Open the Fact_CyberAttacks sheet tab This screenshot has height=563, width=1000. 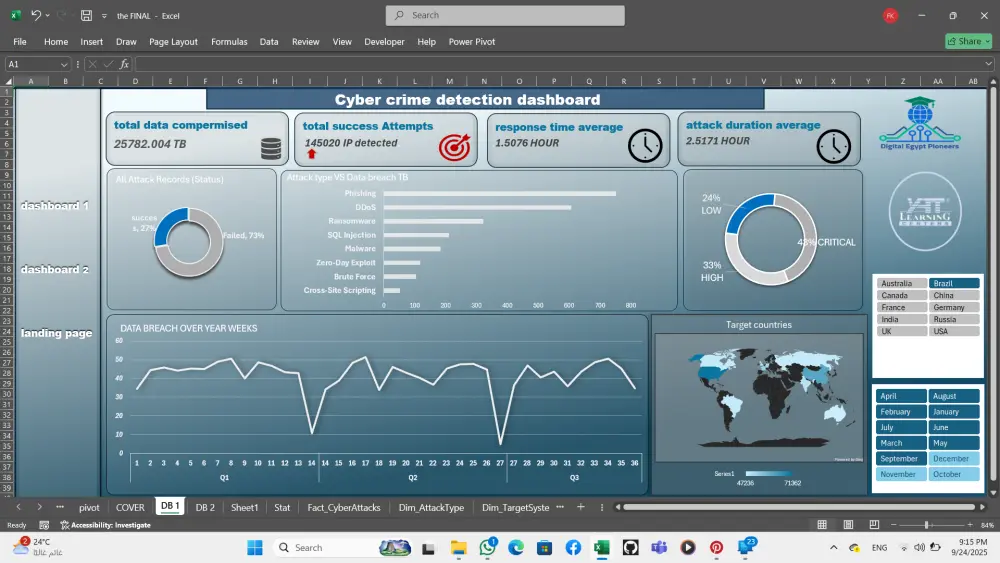pyautogui.click(x=344, y=508)
